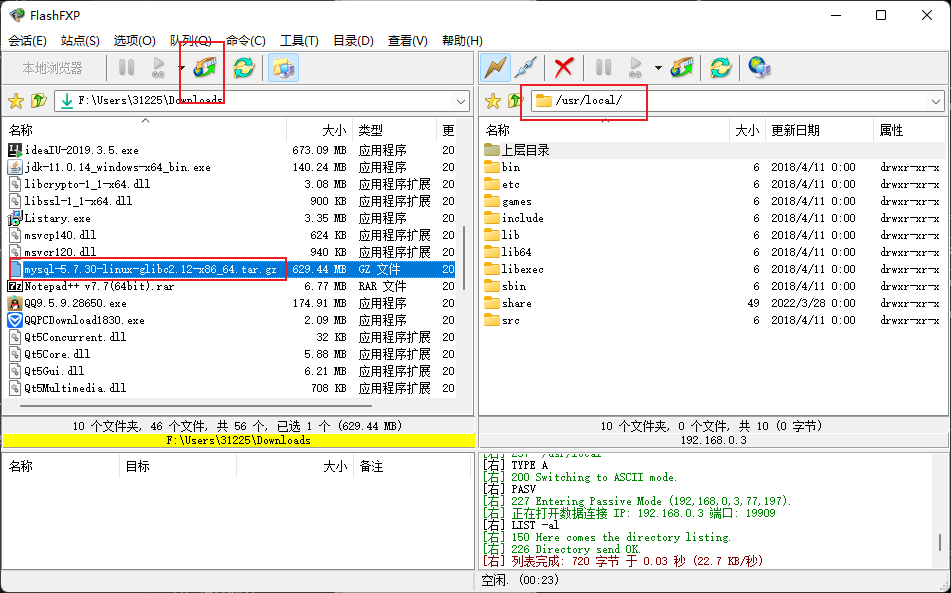Select the mysql-5.7.30 tar.gz file
Viewport: 951px width, 593px height.
pyautogui.click(x=150, y=269)
